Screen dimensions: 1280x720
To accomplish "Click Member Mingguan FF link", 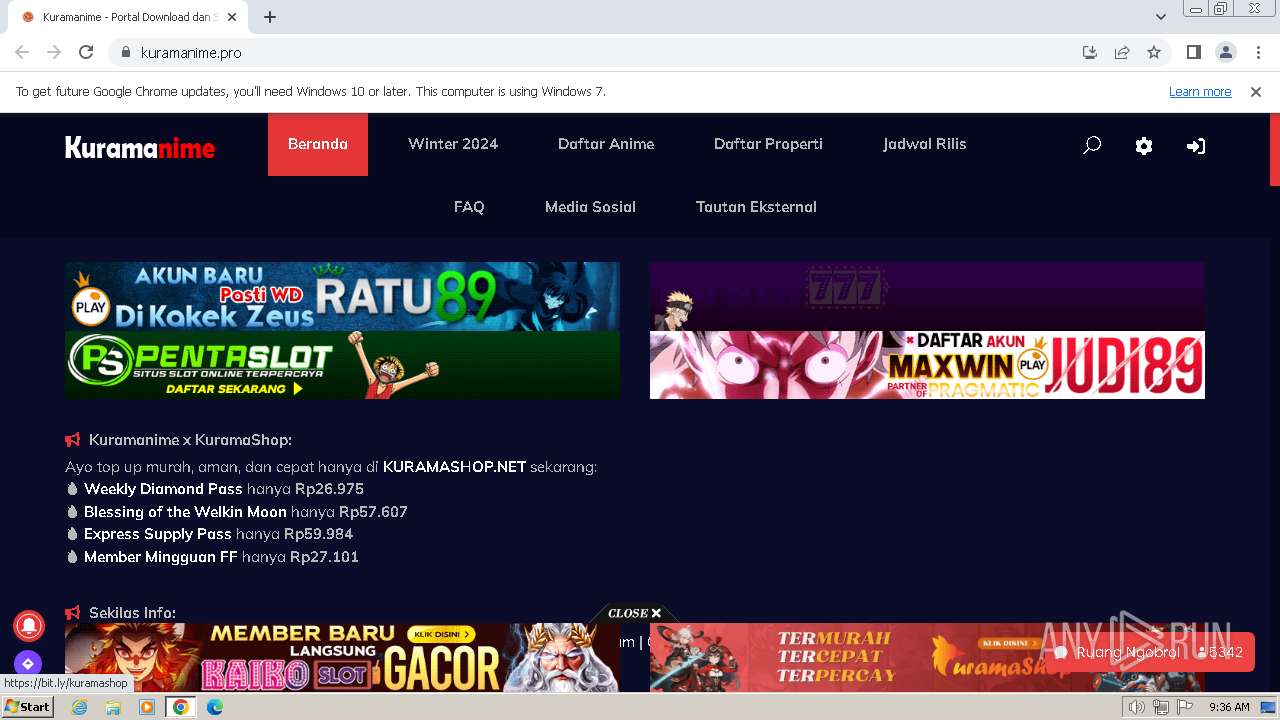I will click(161, 557).
